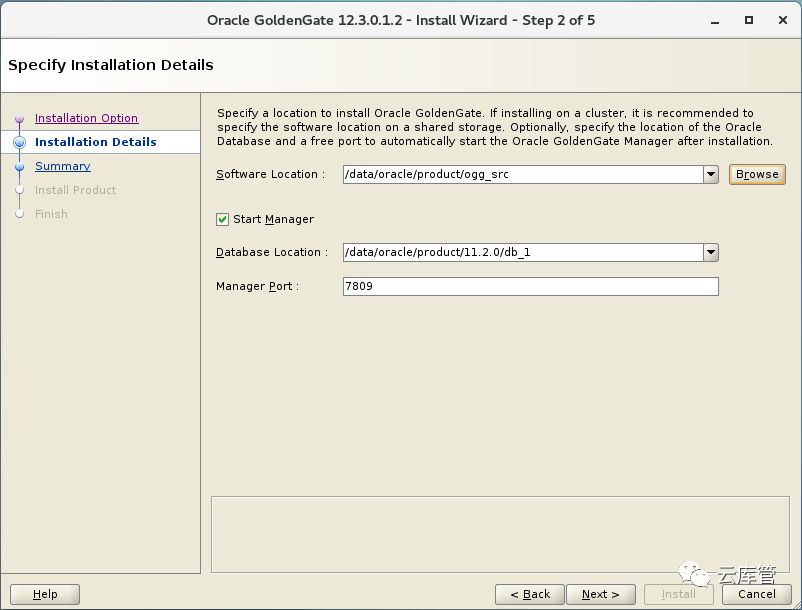Screen dimensions: 802x610
Task: Click the Finish step bullet icon
Action: click(x=19, y=214)
